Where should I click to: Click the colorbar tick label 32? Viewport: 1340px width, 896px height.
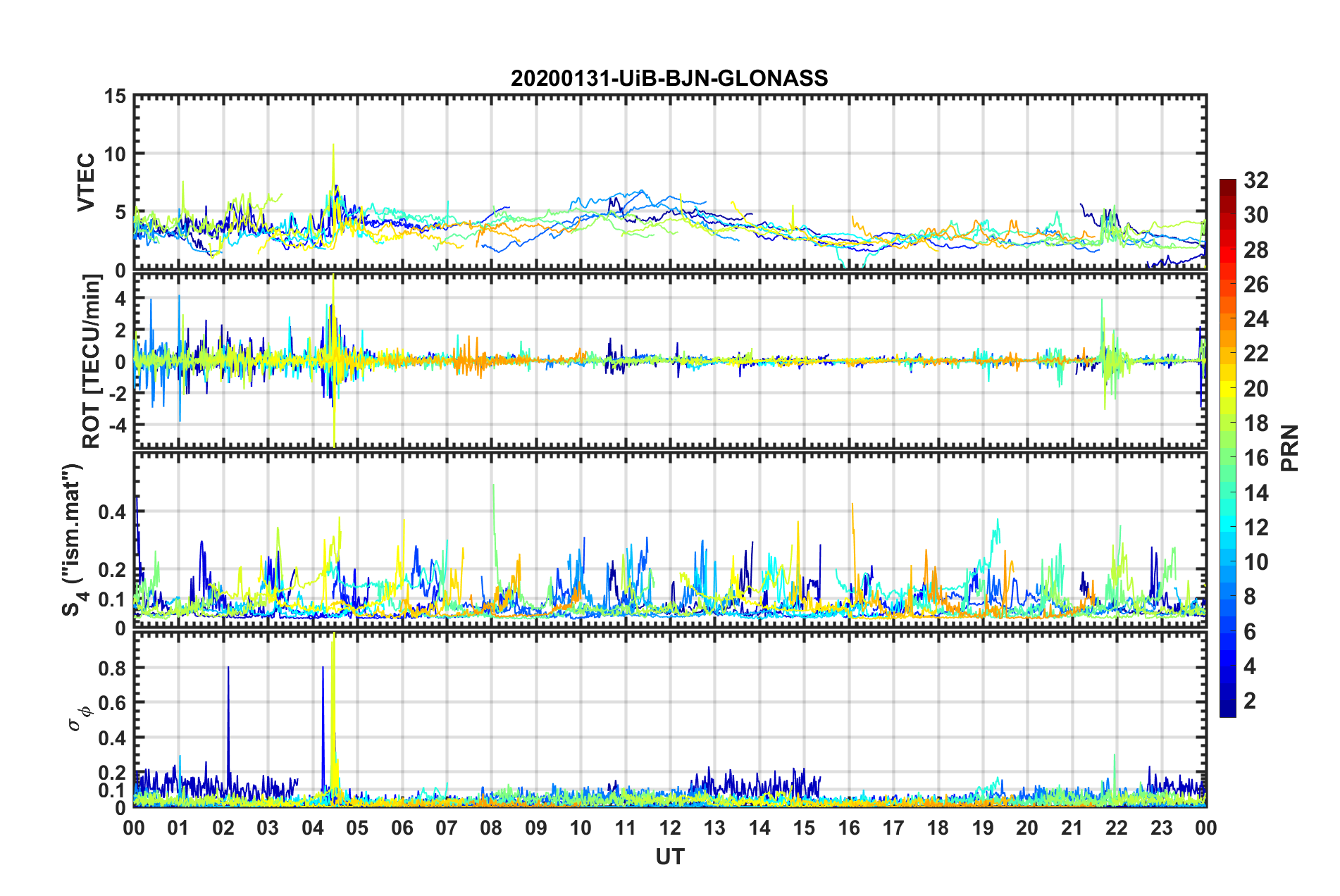coord(1255,180)
